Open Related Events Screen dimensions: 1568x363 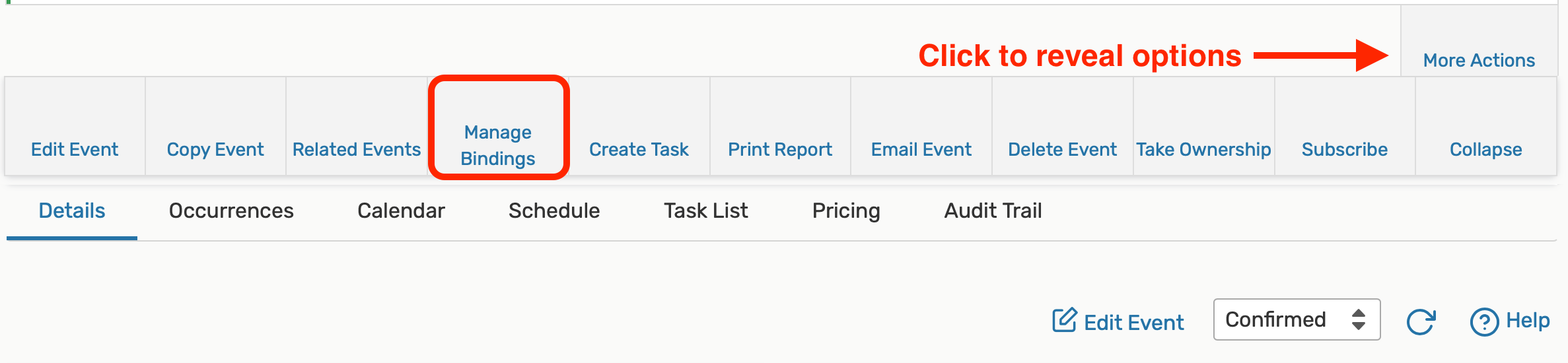(x=357, y=149)
